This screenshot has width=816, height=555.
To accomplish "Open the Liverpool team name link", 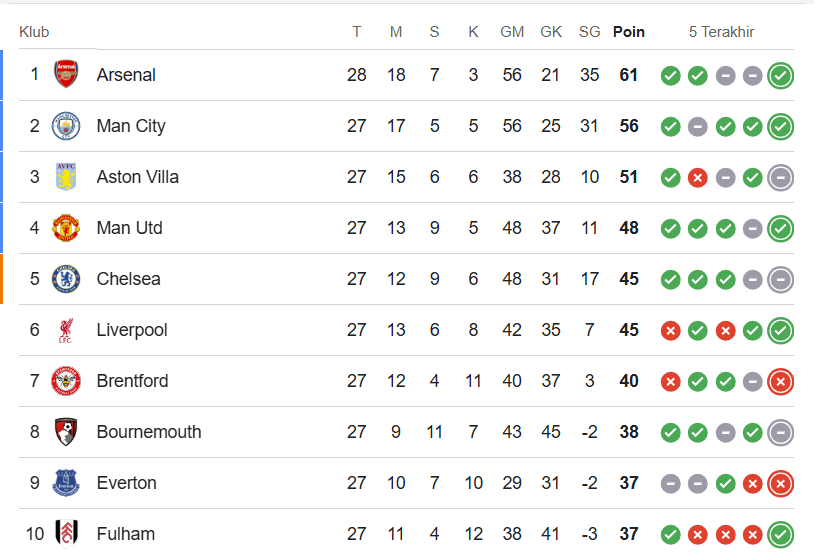I will [132, 330].
